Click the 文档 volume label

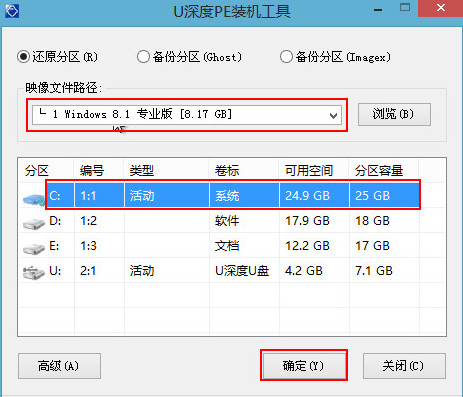[227, 246]
